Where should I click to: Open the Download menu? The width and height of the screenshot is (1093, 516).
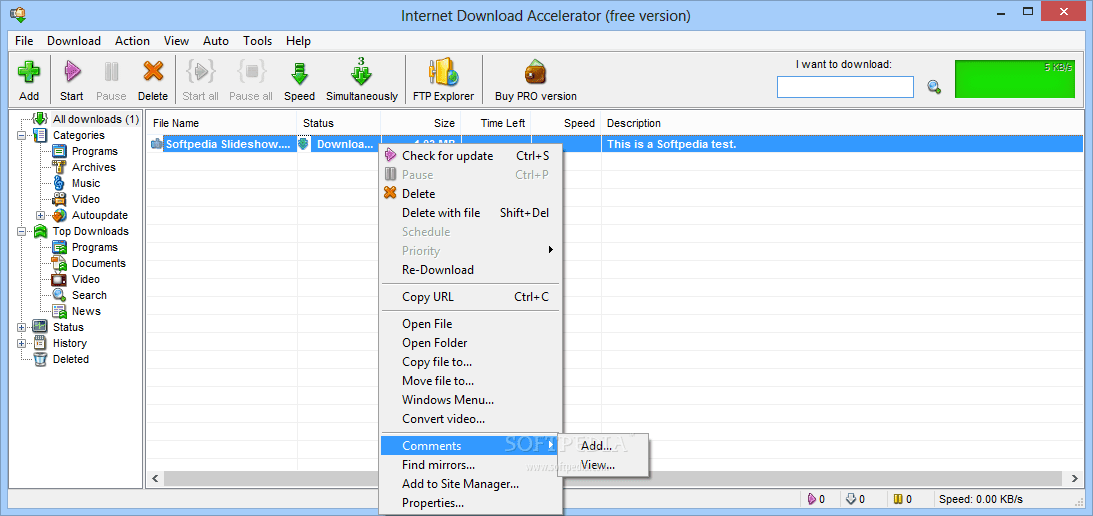tap(74, 40)
